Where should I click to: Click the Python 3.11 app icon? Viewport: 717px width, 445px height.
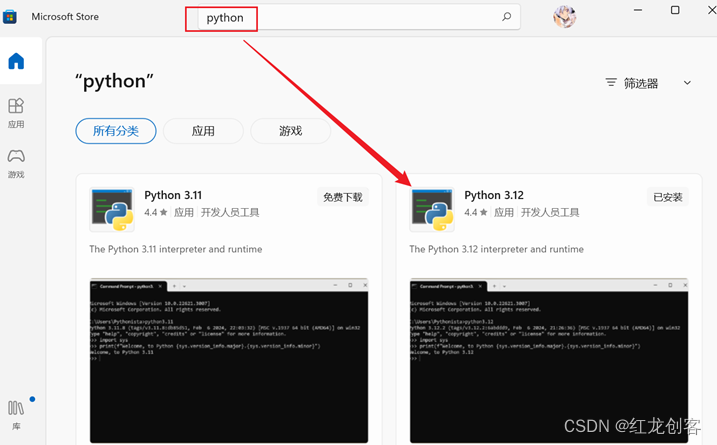pyautogui.click(x=112, y=209)
